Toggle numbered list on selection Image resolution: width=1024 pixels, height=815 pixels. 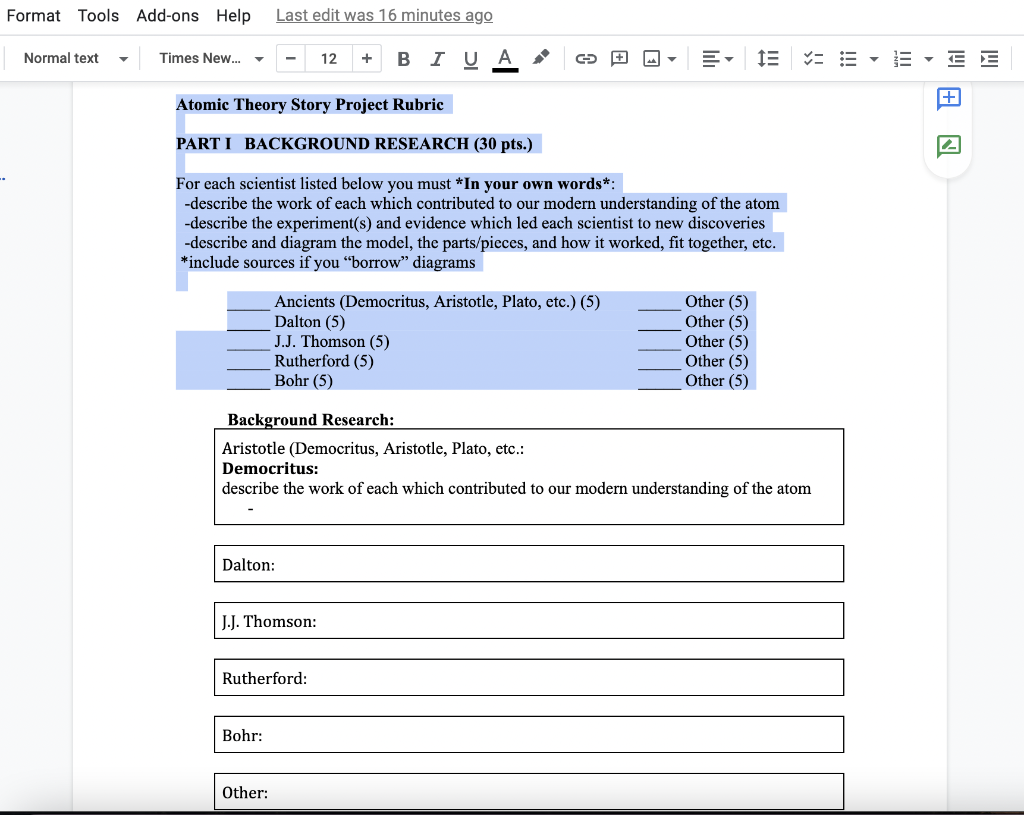[x=903, y=59]
